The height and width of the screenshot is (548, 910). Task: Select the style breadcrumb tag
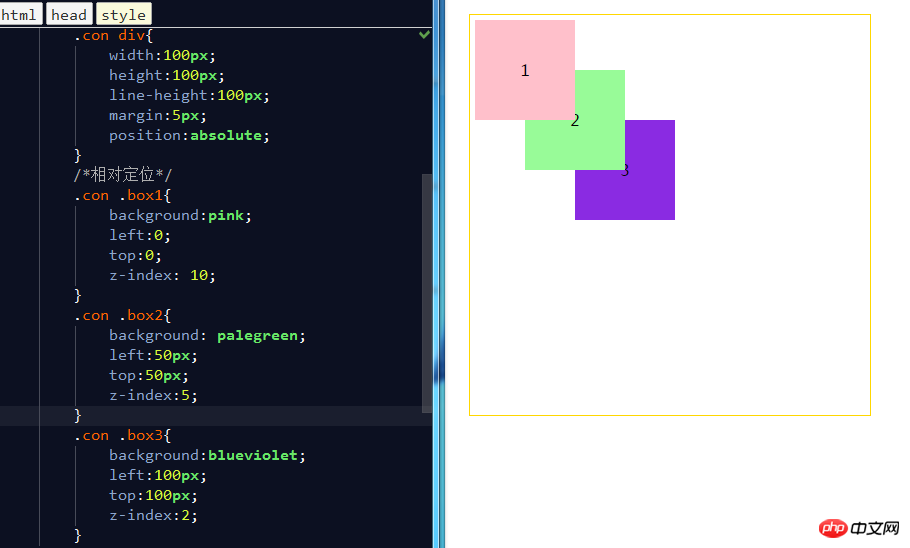(124, 15)
